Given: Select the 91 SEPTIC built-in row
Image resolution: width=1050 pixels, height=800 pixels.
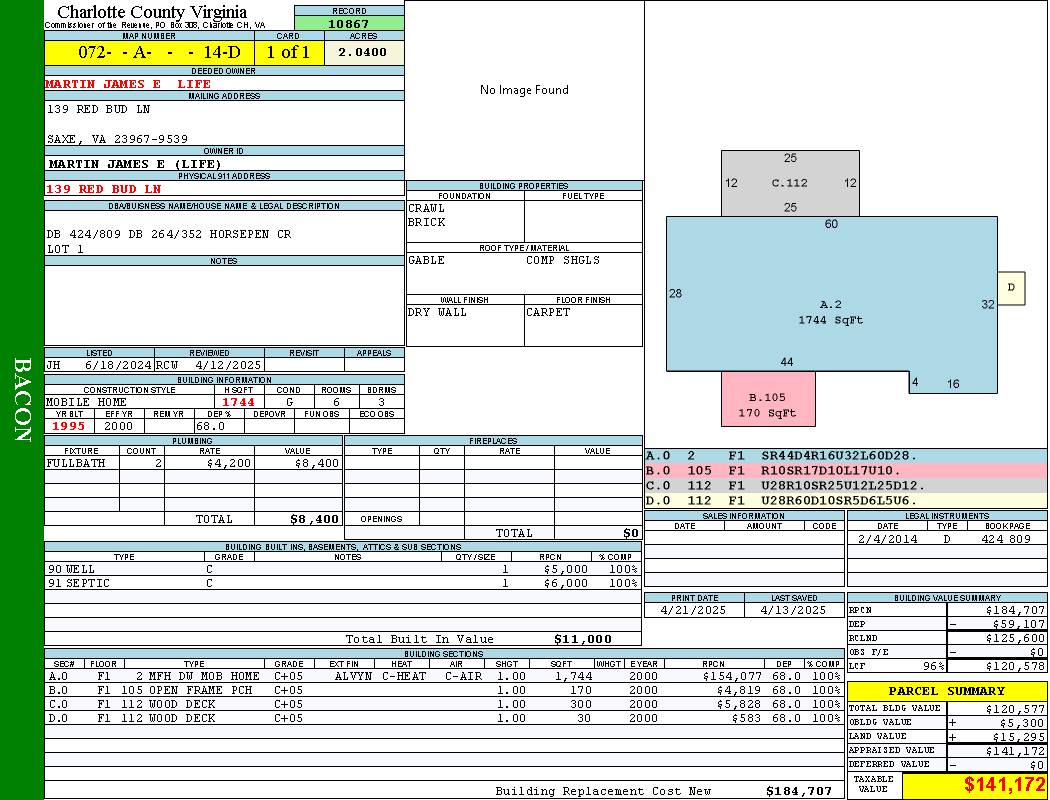Looking at the screenshot, I should click(x=342, y=583).
